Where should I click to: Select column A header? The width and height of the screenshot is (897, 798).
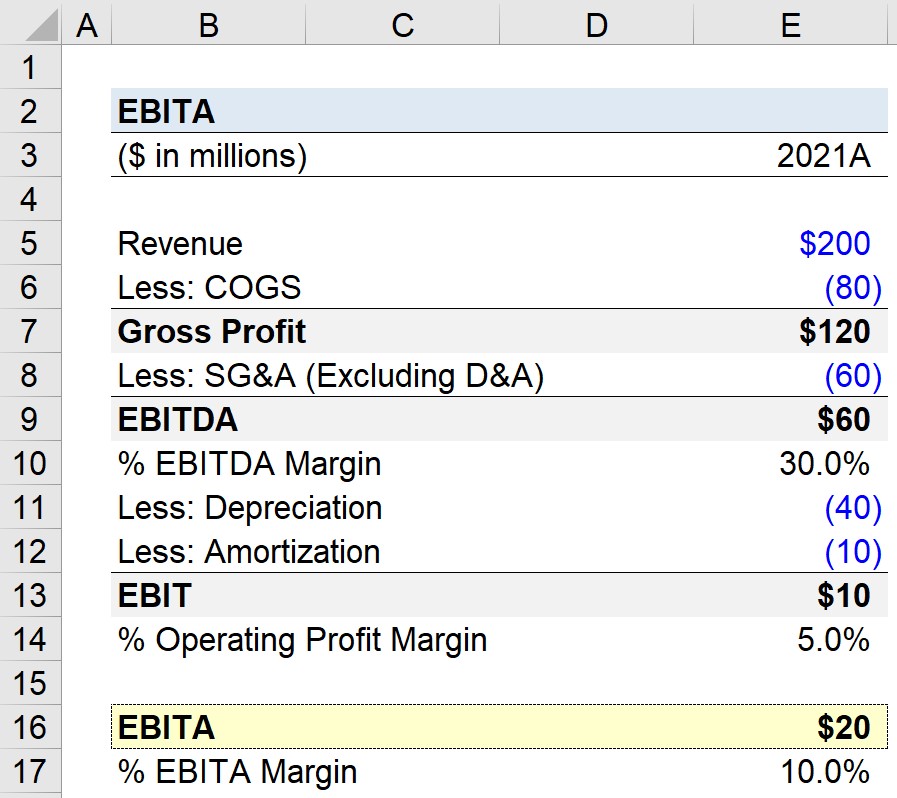86,23
